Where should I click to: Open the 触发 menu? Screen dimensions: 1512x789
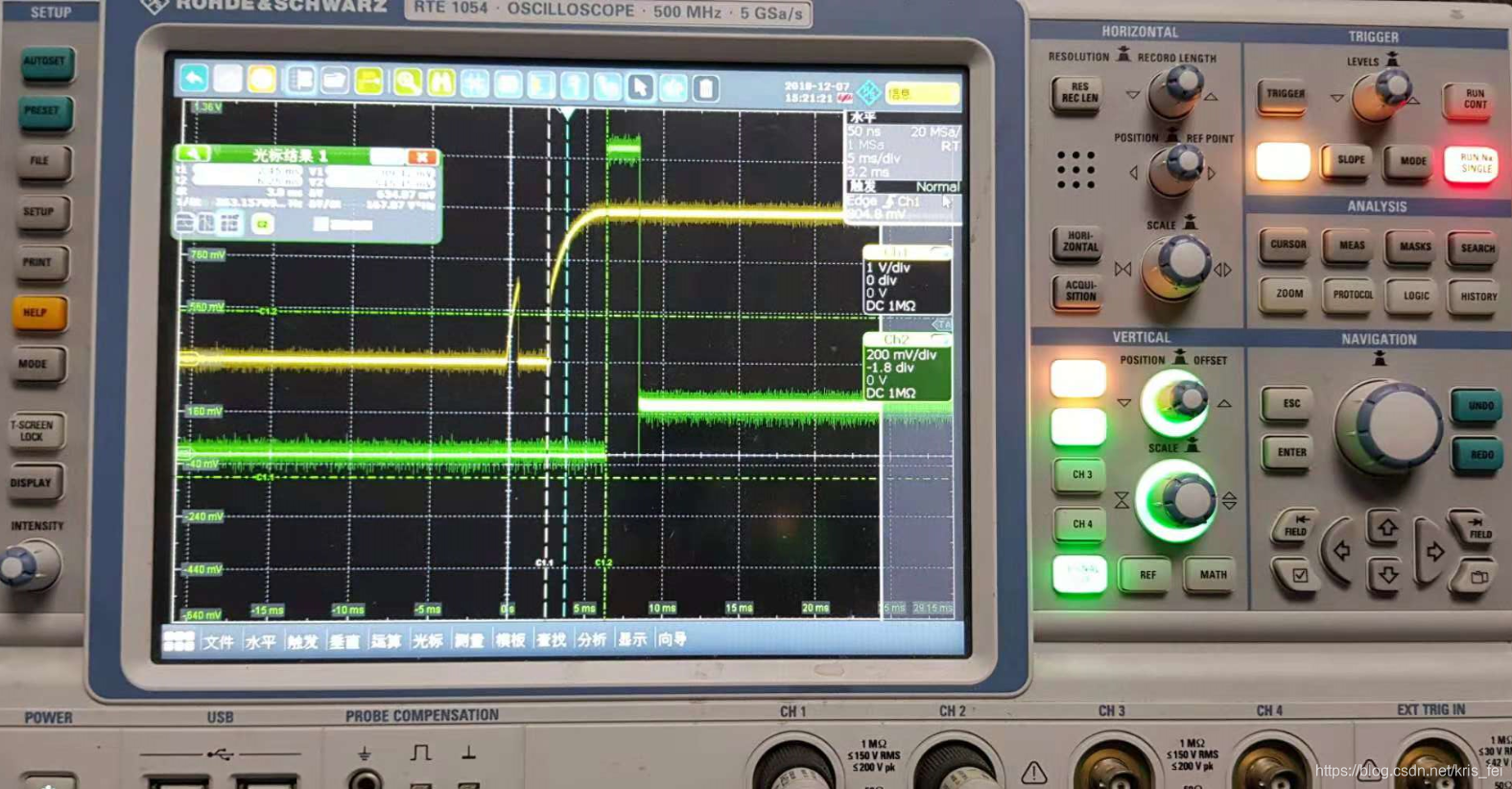302,641
